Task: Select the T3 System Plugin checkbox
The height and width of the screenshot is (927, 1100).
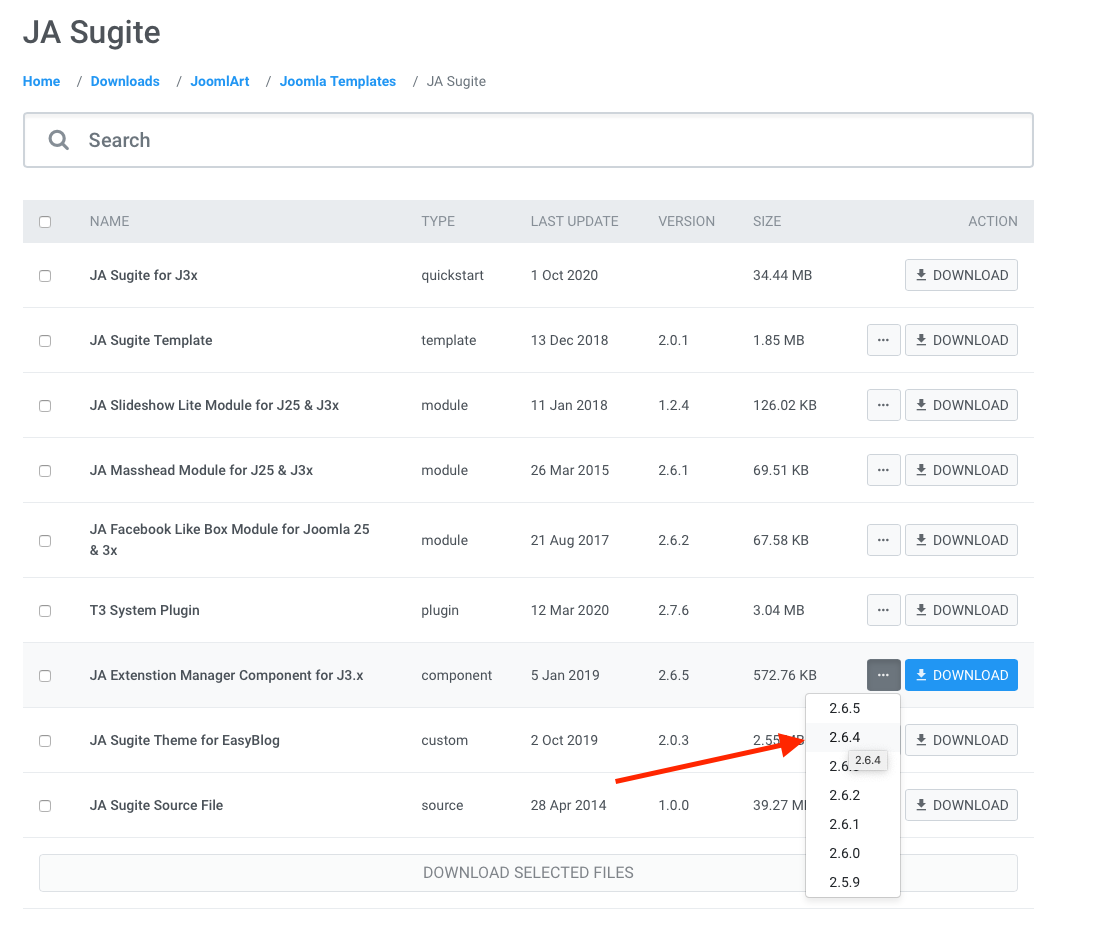Action: pos(45,611)
